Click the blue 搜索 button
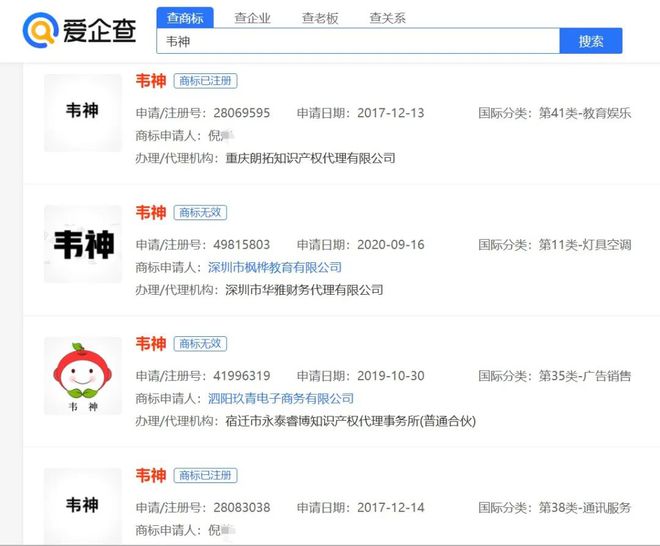The width and height of the screenshot is (660, 546). (x=591, y=41)
